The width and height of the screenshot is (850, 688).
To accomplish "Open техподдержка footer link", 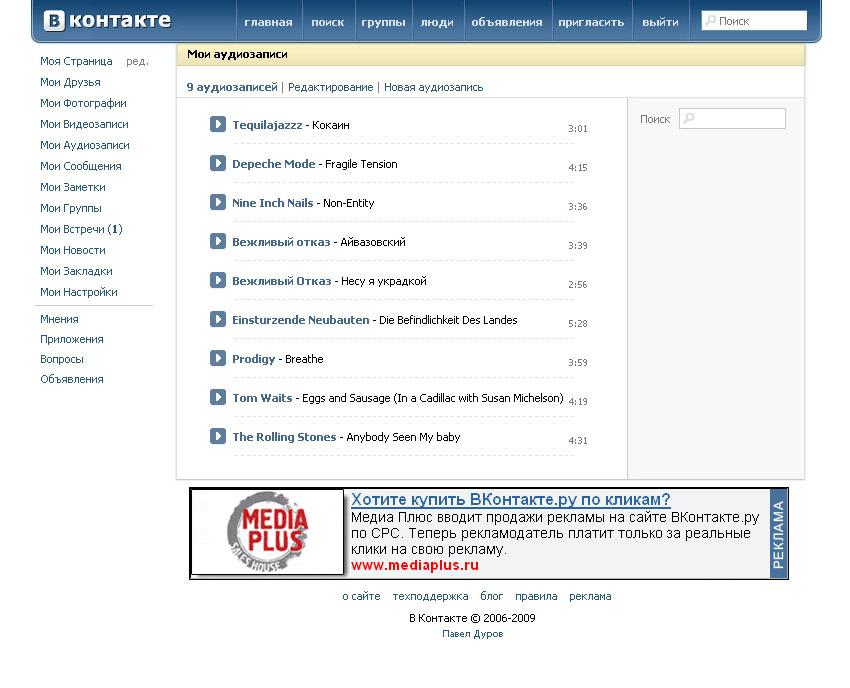I will coord(430,596).
